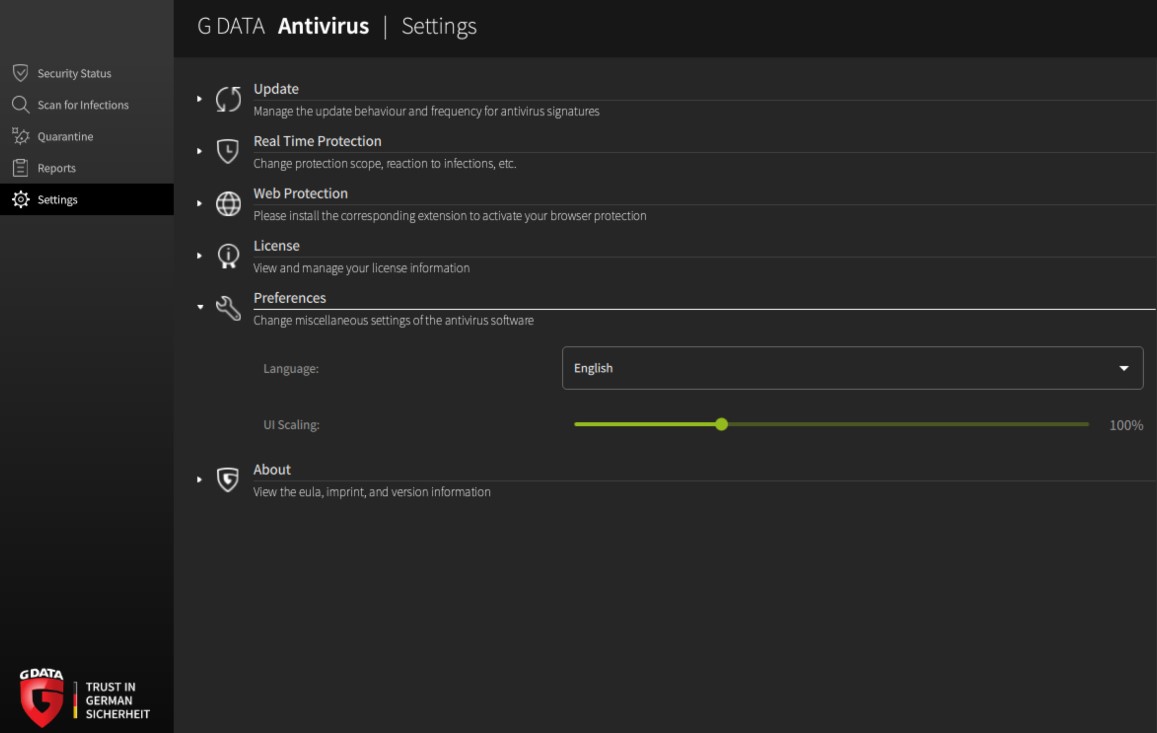The width and height of the screenshot is (1157, 733).
Task: Click the Reports clipboard icon
Action: [x=21, y=168]
